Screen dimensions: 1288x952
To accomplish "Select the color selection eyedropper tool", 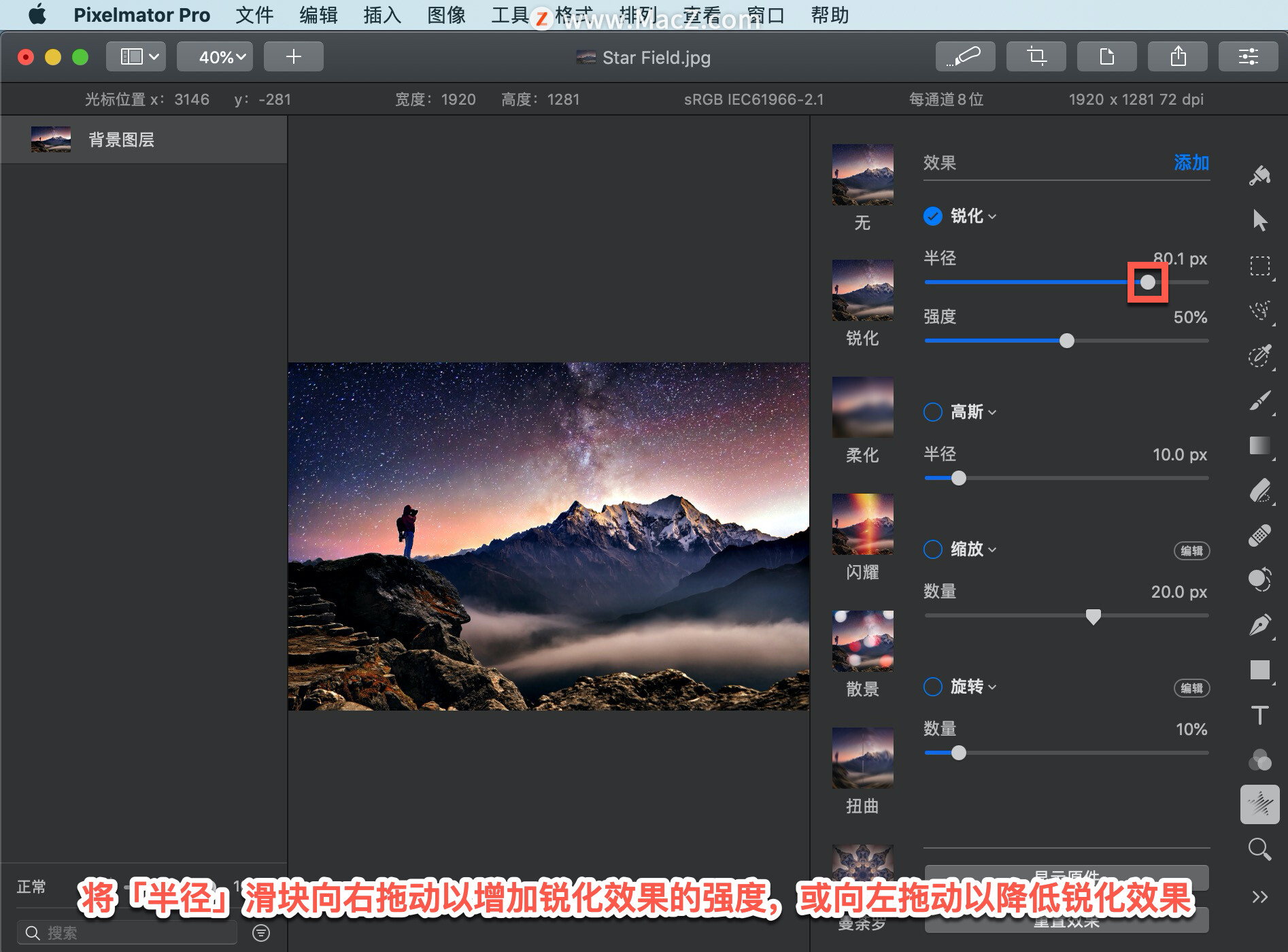I will [1259, 356].
